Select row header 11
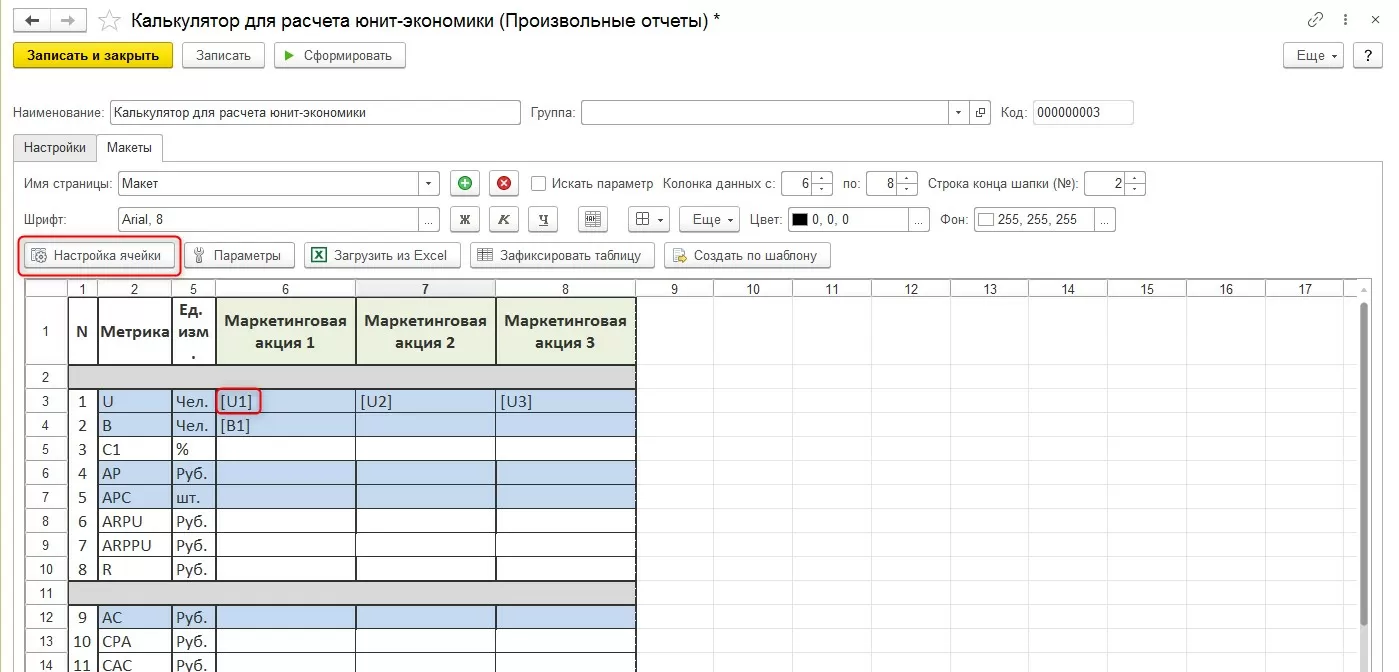Viewport: 1399px width, 672px height. pyautogui.click(x=46, y=593)
